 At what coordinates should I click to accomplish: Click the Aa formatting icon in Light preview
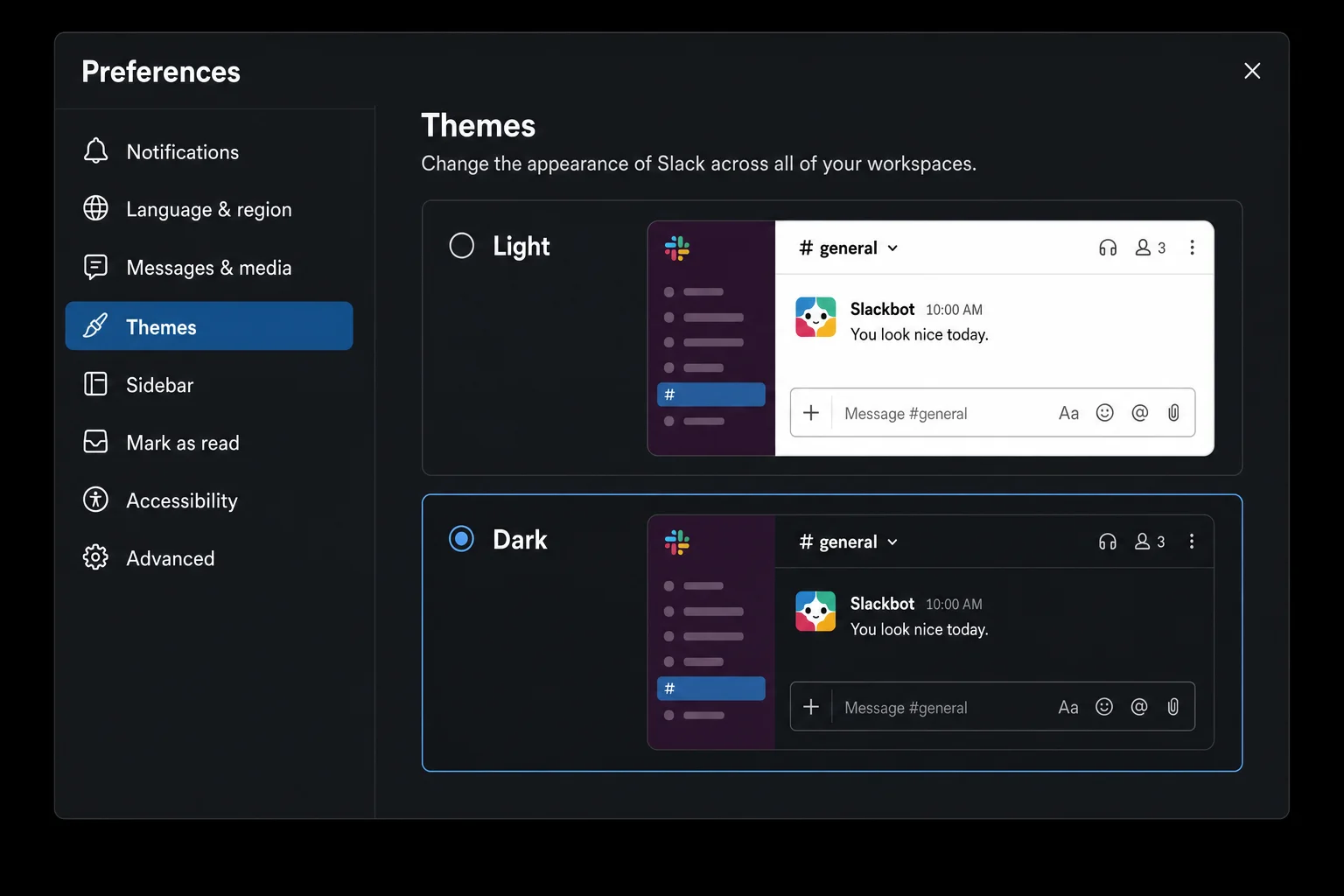point(1068,413)
